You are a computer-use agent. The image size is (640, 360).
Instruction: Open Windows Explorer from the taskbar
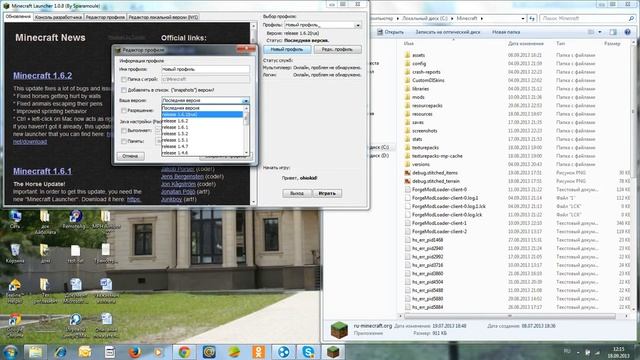(36, 351)
